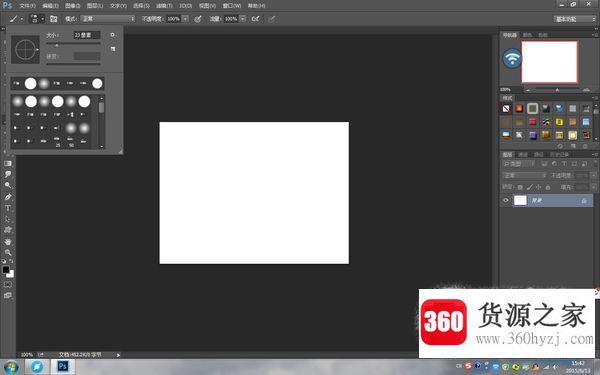Viewport: 600px width, 375px height.
Task: Open the Layer menu
Action: pos(95,6)
